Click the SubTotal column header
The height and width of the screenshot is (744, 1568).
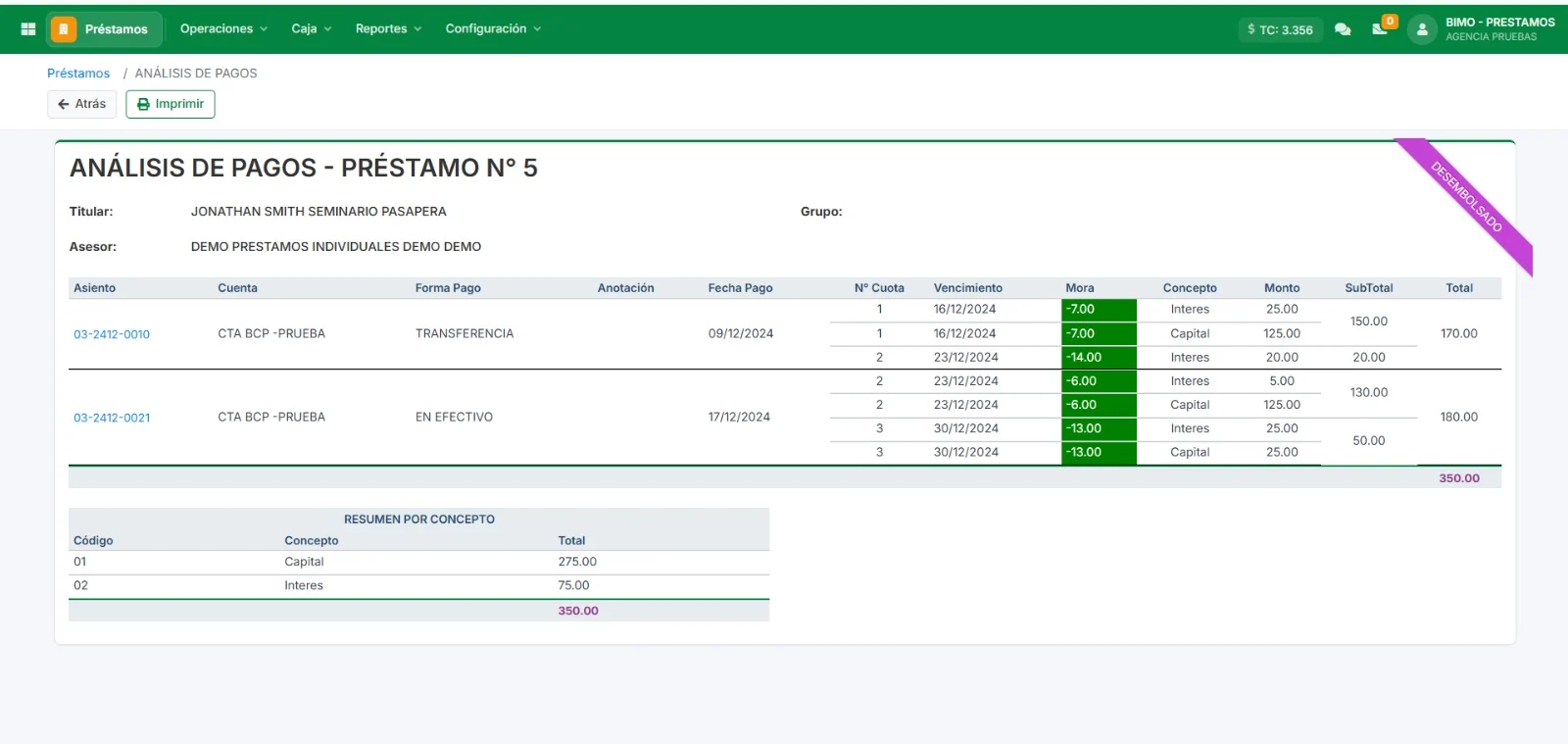(1369, 288)
